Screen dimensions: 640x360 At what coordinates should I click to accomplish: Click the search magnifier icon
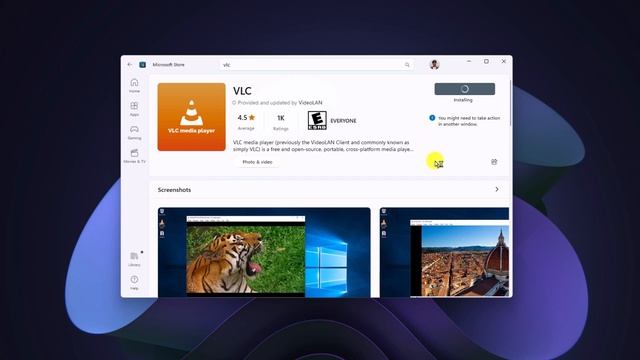(407, 64)
